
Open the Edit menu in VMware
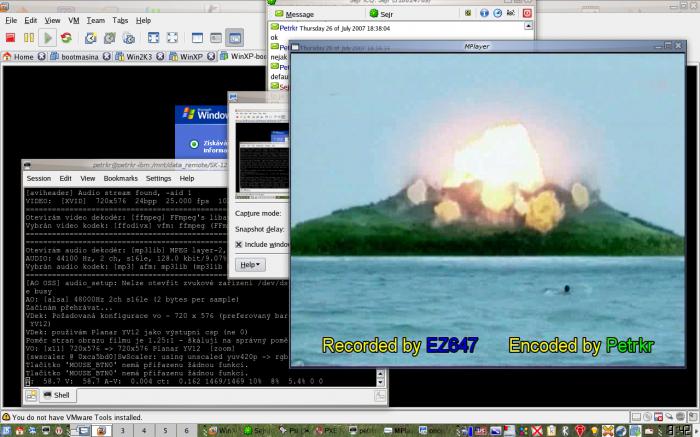pyautogui.click(x=31, y=21)
